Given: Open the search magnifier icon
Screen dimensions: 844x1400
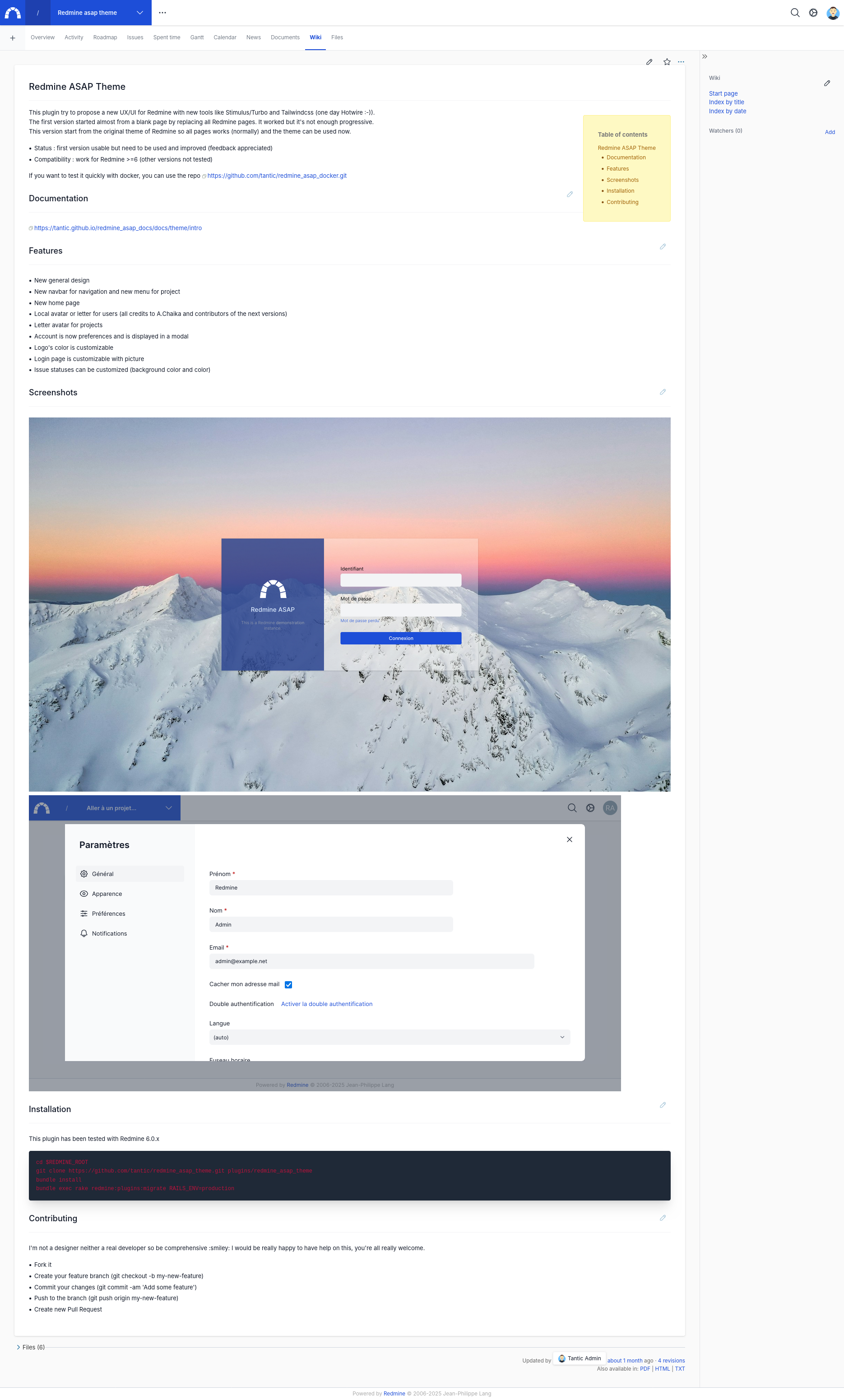Looking at the screenshot, I should point(794,13).
